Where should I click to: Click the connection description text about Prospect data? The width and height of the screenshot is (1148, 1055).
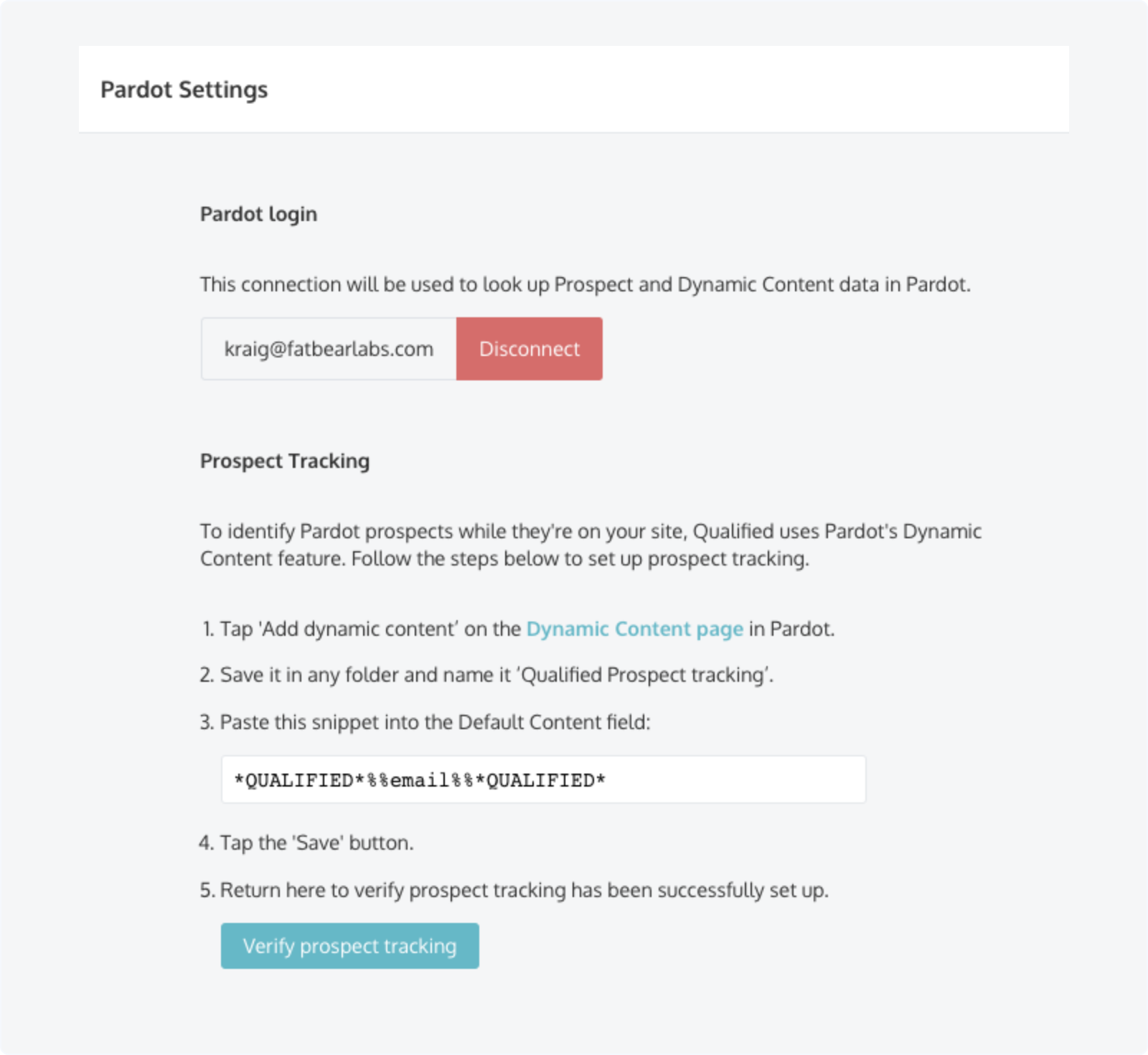pyautogui.click(x=584, y=284)
